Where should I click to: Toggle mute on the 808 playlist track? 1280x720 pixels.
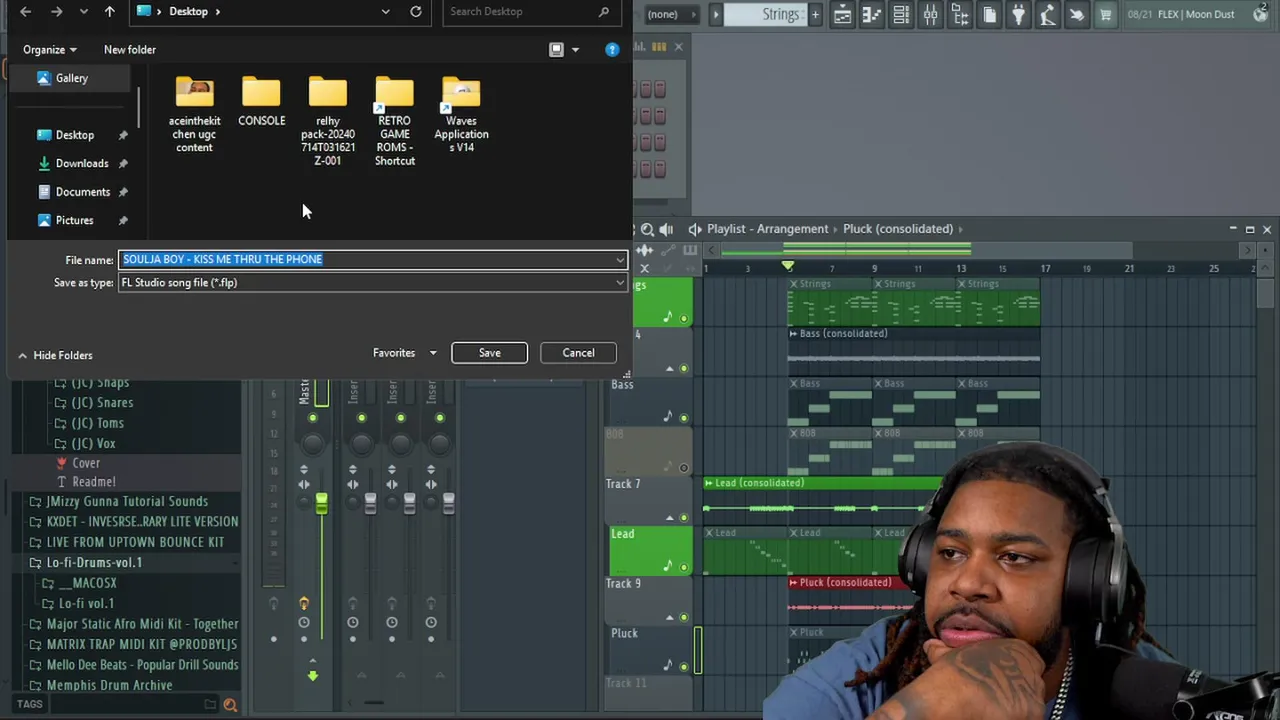tap(684, 467)
